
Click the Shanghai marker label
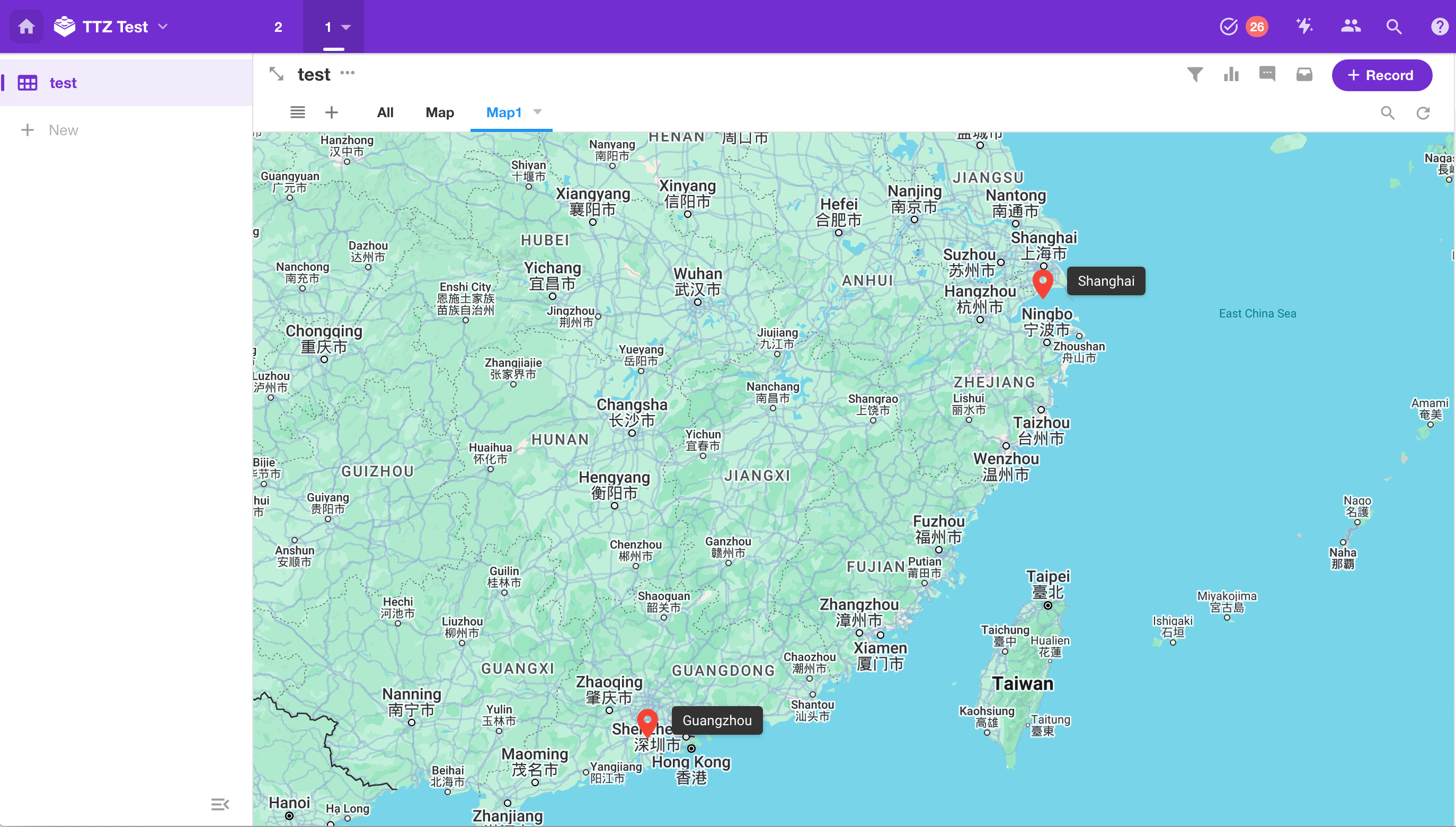click(x=1106, y=281)
